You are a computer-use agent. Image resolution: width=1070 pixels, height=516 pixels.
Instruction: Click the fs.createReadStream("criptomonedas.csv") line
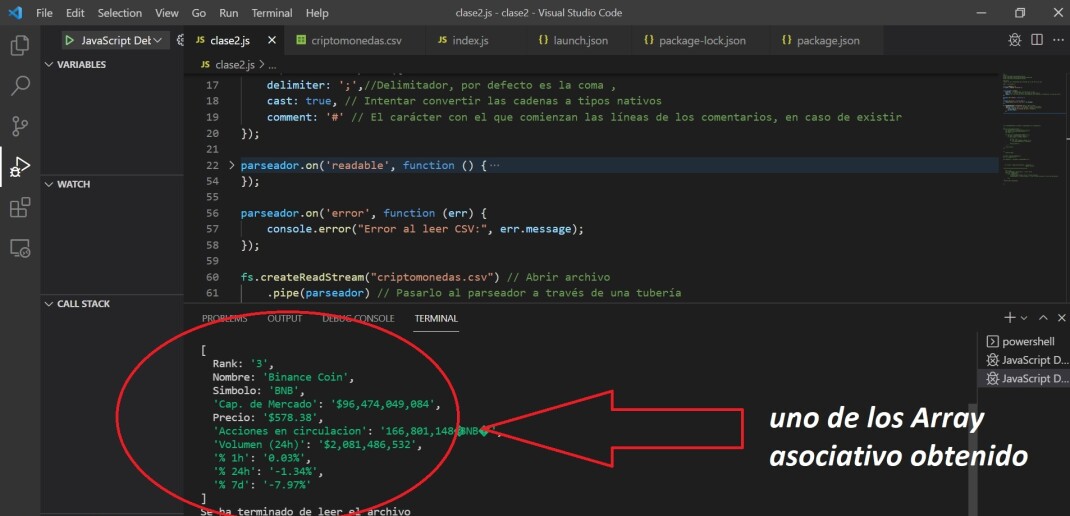pos(425,277)
